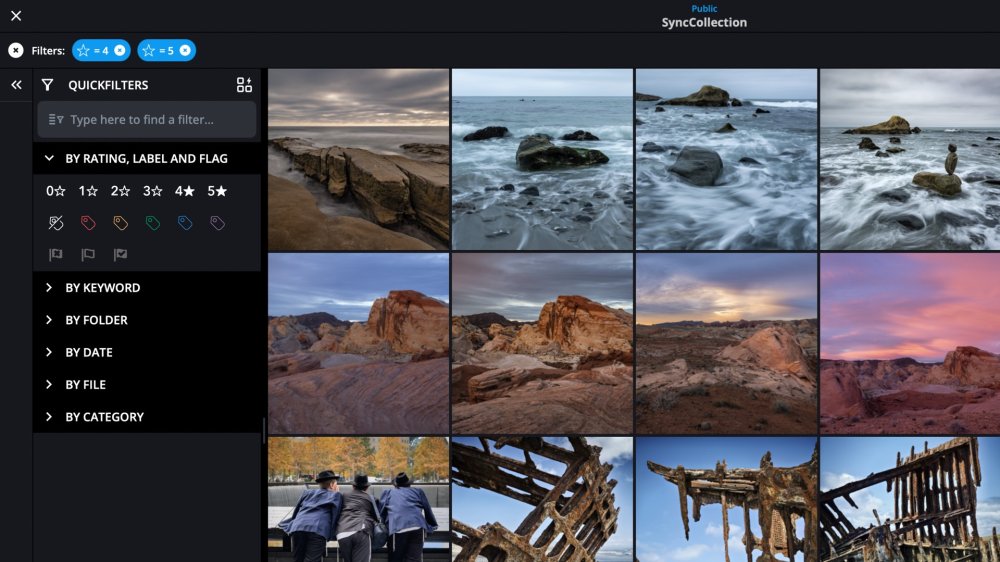Expand the By Date section
This screenshot has height=562, width=1000.
click(x=147, y=352)
